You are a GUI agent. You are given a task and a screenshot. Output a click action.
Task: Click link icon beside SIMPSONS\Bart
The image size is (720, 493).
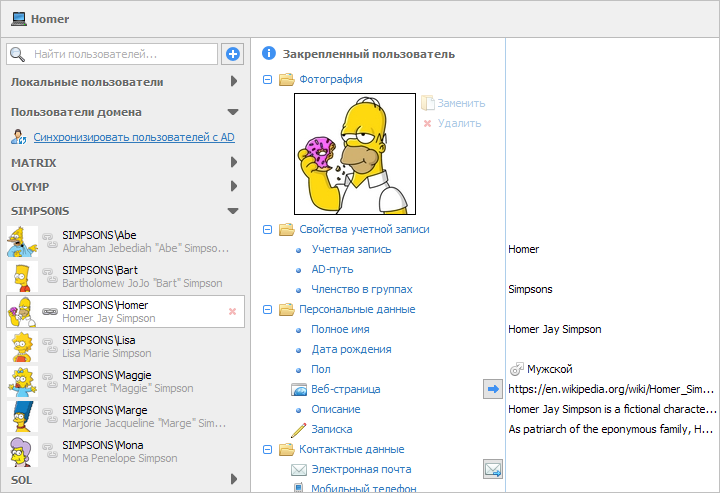coord(50,276)
